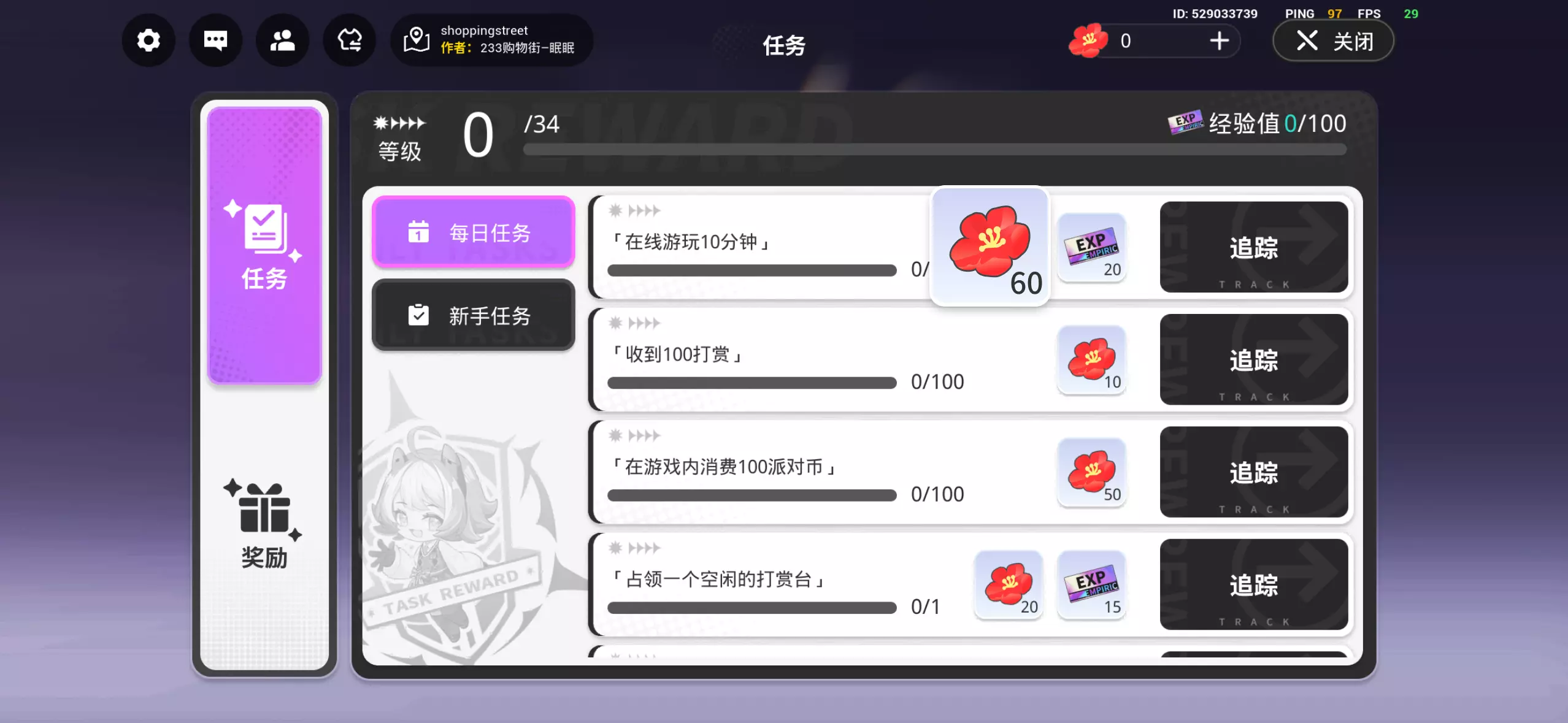Track the 占领一个空闲的打赏台 task
Viewport: 1568px width, 723px height.
click(1253, 584)
